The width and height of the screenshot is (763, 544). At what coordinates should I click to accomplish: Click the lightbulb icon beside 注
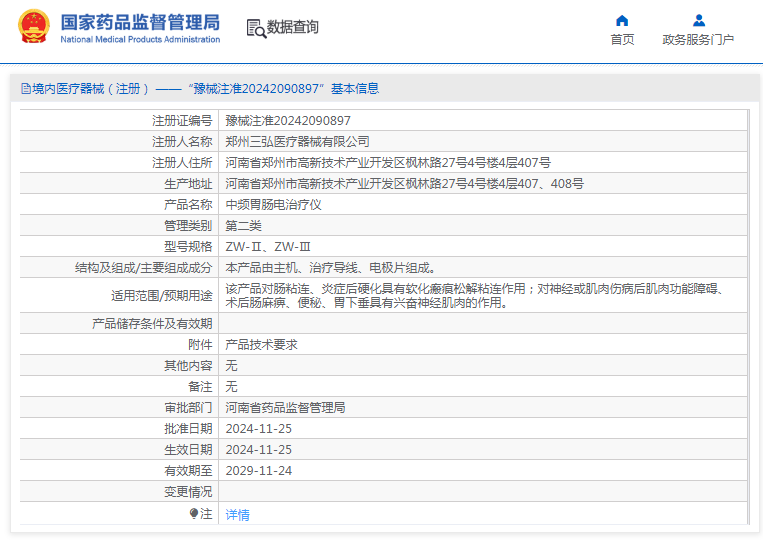click(194, 513)
